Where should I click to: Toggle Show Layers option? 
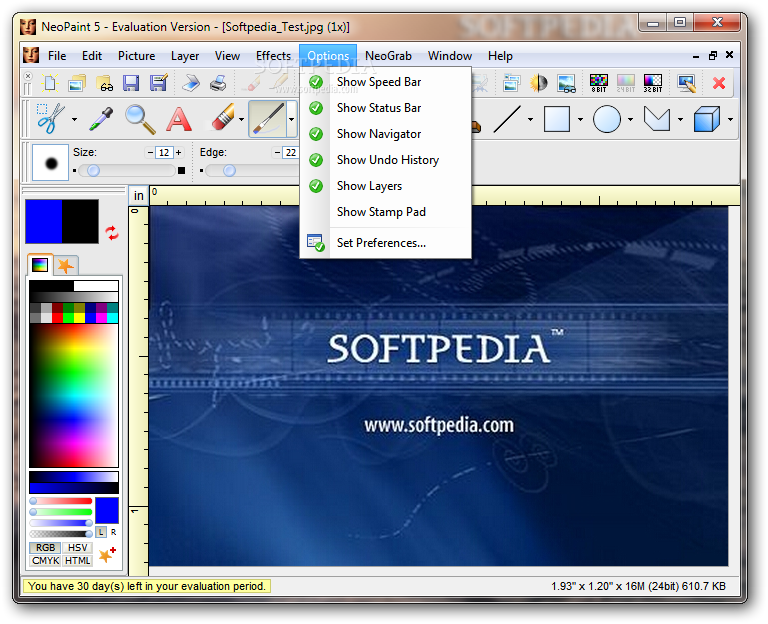pos(385,186)
